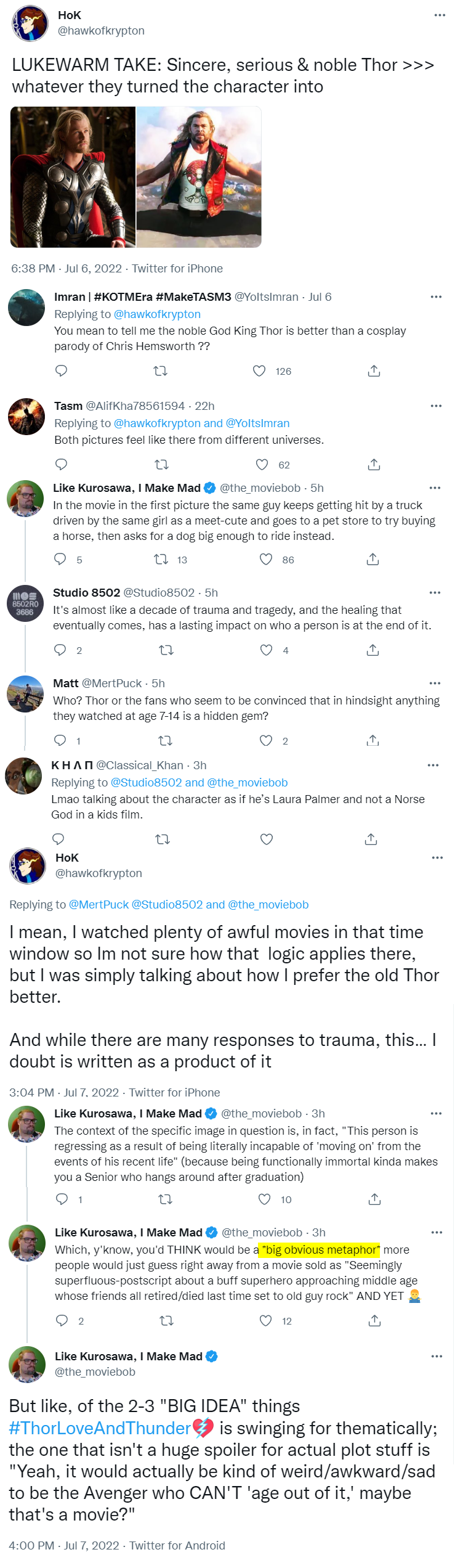Reply to MovieBob's truck meet-cute tweet

(x=60, y=560)
